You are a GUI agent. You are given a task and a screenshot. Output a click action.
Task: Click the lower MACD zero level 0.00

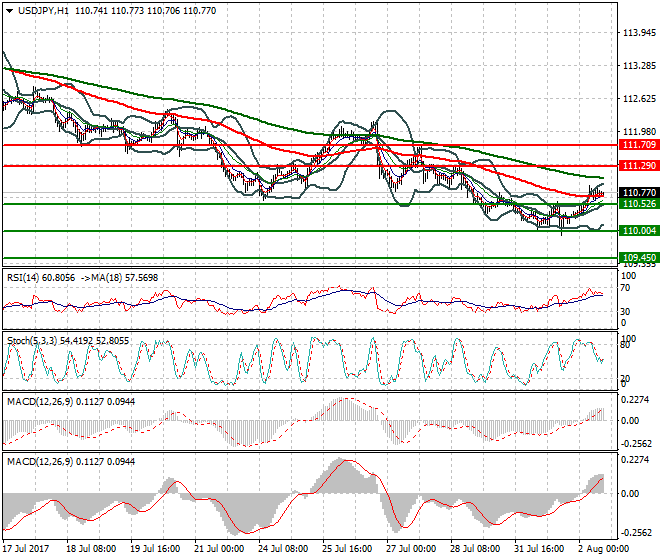point(630,493)
